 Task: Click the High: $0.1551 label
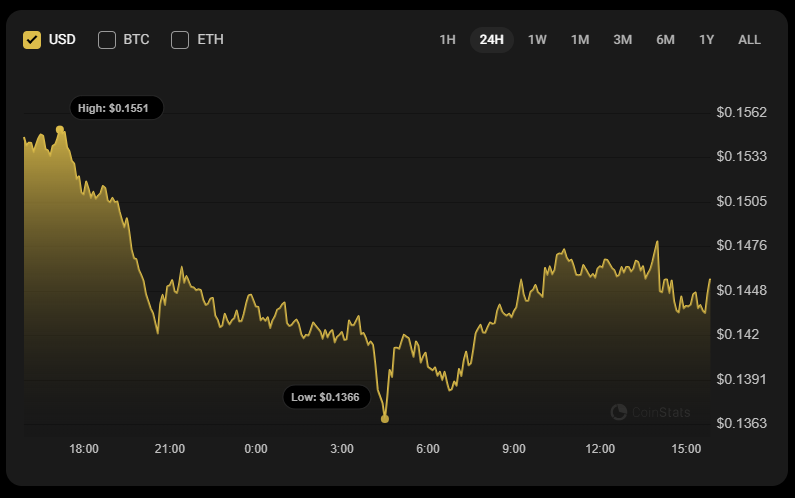[117, 108]
